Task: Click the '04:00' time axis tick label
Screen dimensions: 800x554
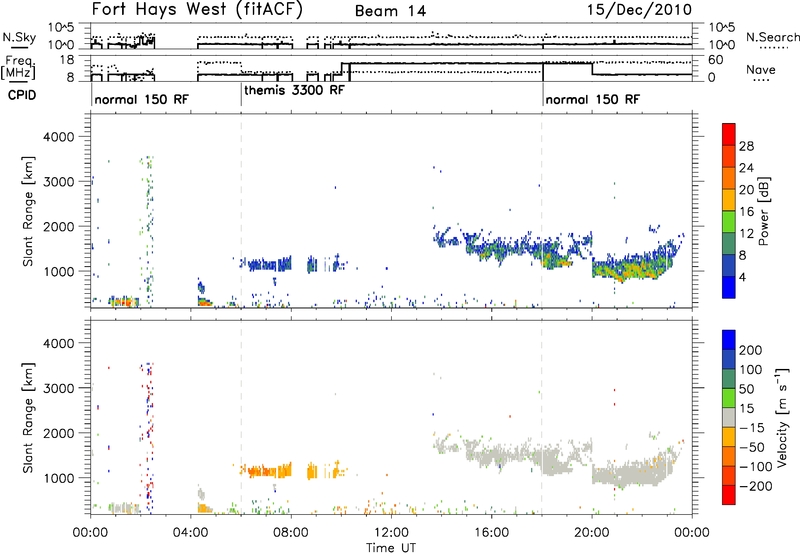Action: pyautogui.click(x=191, y=533)
